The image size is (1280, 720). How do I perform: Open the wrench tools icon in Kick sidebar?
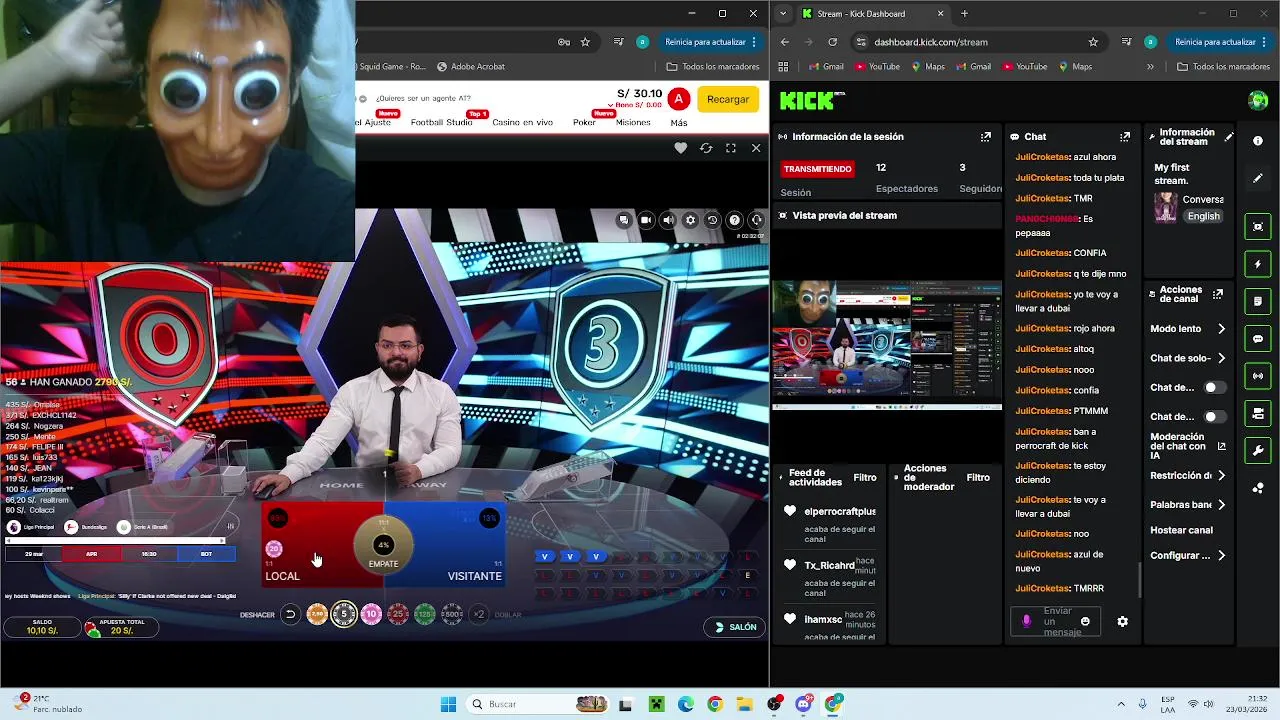1258,450
